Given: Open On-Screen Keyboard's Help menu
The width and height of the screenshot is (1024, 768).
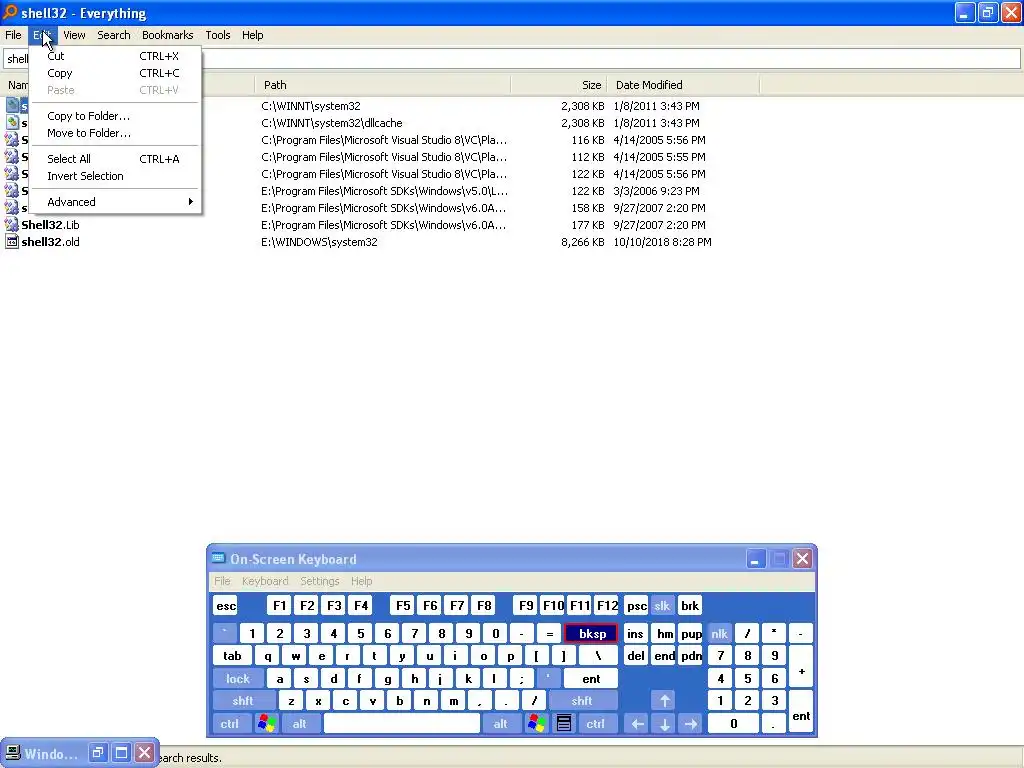Looking at the screenshot, I should [x=361, y=581].
